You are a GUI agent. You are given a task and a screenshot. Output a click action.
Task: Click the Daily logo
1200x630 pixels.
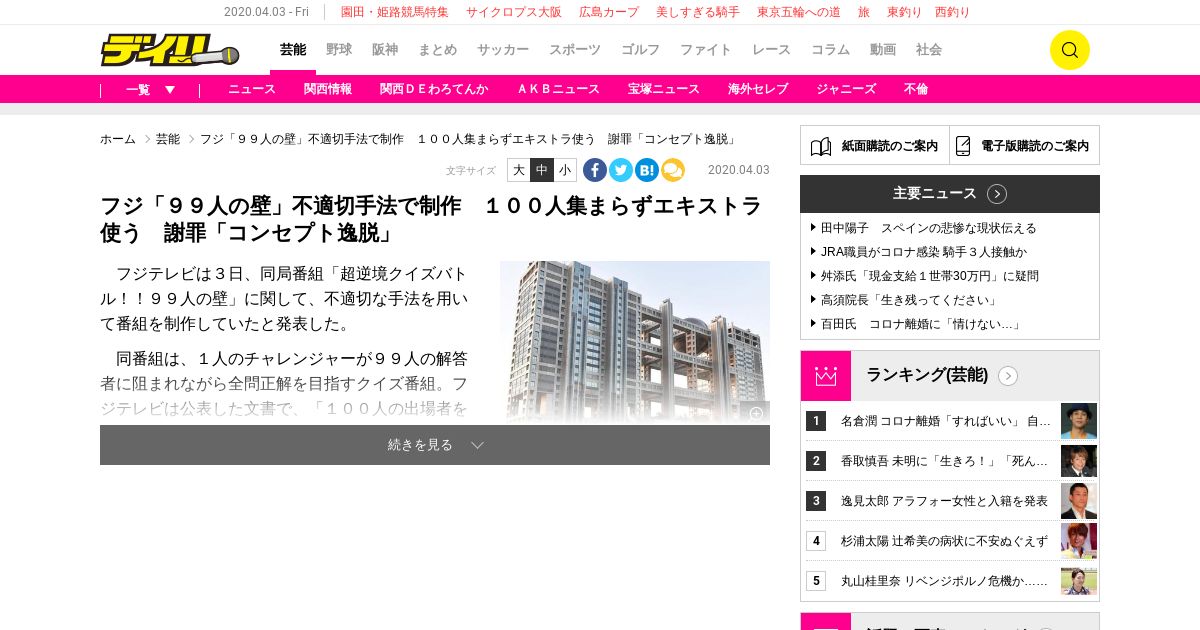pyautogui.click(x=169, y=50)
